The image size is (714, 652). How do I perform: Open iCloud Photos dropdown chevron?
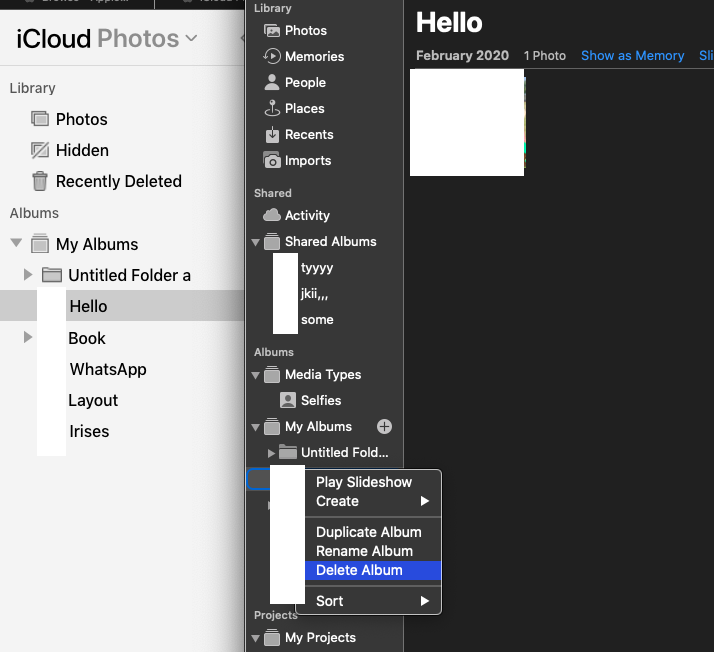pos(192,38)
